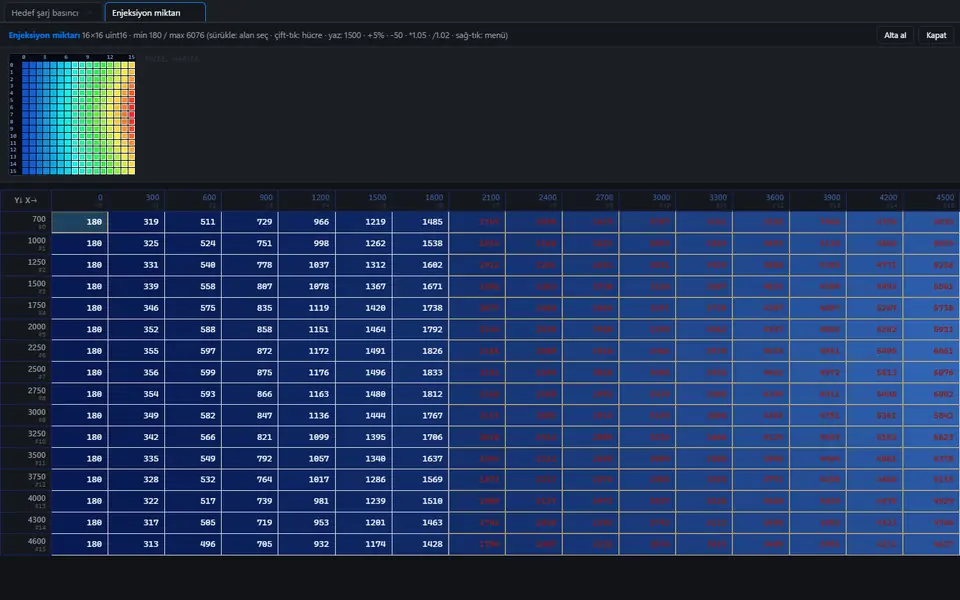The height and width of the screenshot is (600, 960).
Task: Select the Y↓ X→ corner header cell
Action: coord(26,200)
